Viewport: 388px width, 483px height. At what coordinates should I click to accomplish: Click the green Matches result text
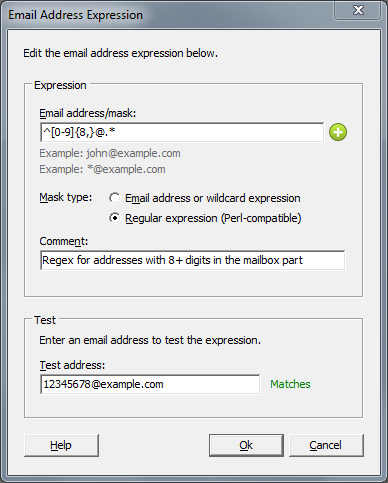point(290,384)
